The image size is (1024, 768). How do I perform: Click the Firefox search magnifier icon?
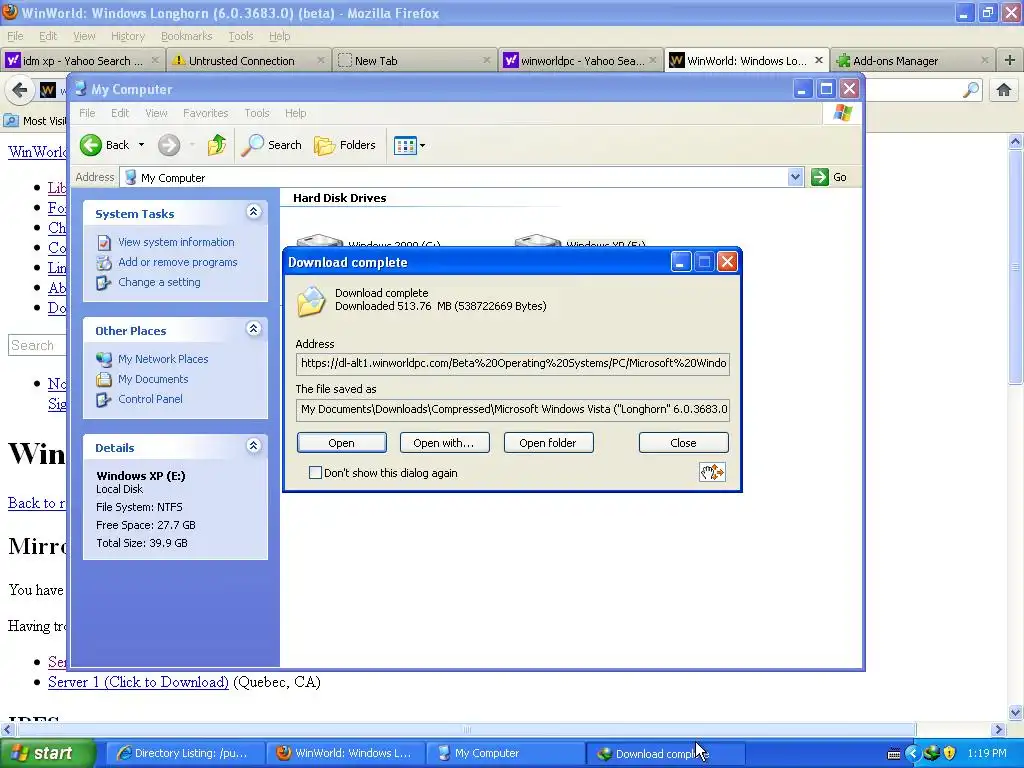pyautogui.click(x=971, y=90)
